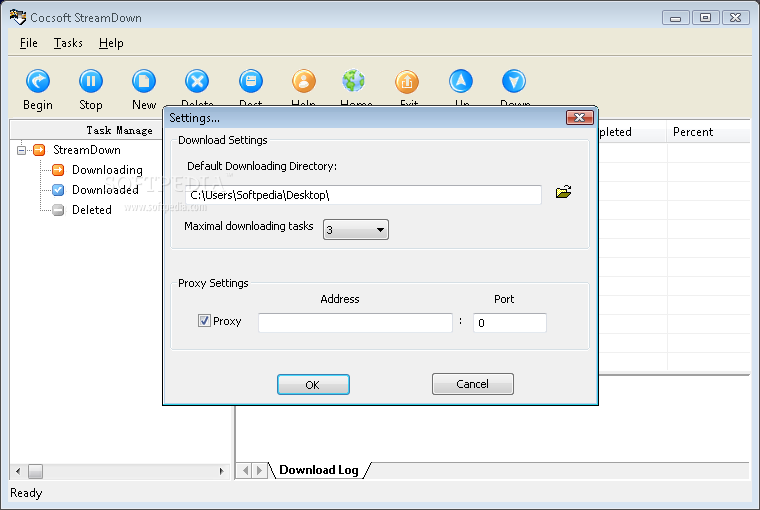Click the Downloaded checkmark icon
760x510 pixels.
coord(58,190)
